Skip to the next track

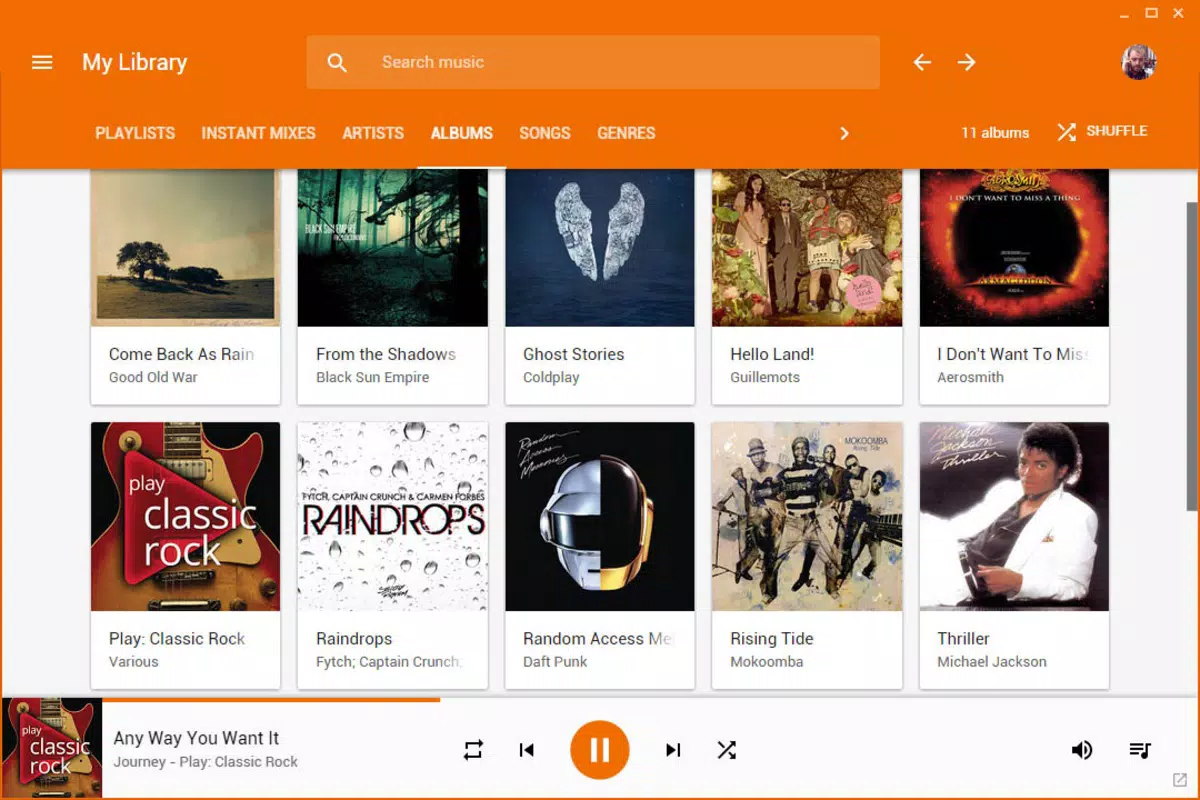click(x=673, y=750)
